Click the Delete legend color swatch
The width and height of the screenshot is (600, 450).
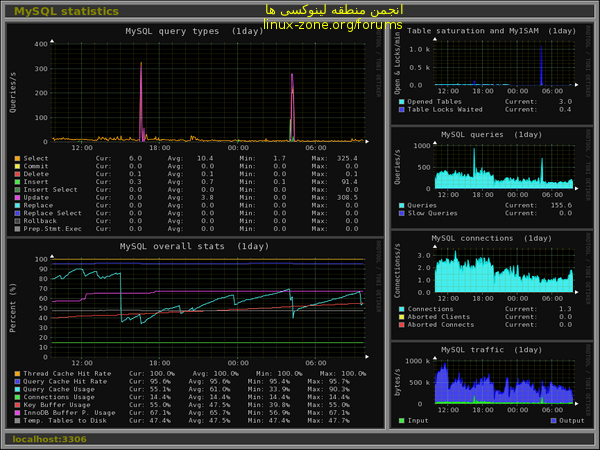pos(17,173)
